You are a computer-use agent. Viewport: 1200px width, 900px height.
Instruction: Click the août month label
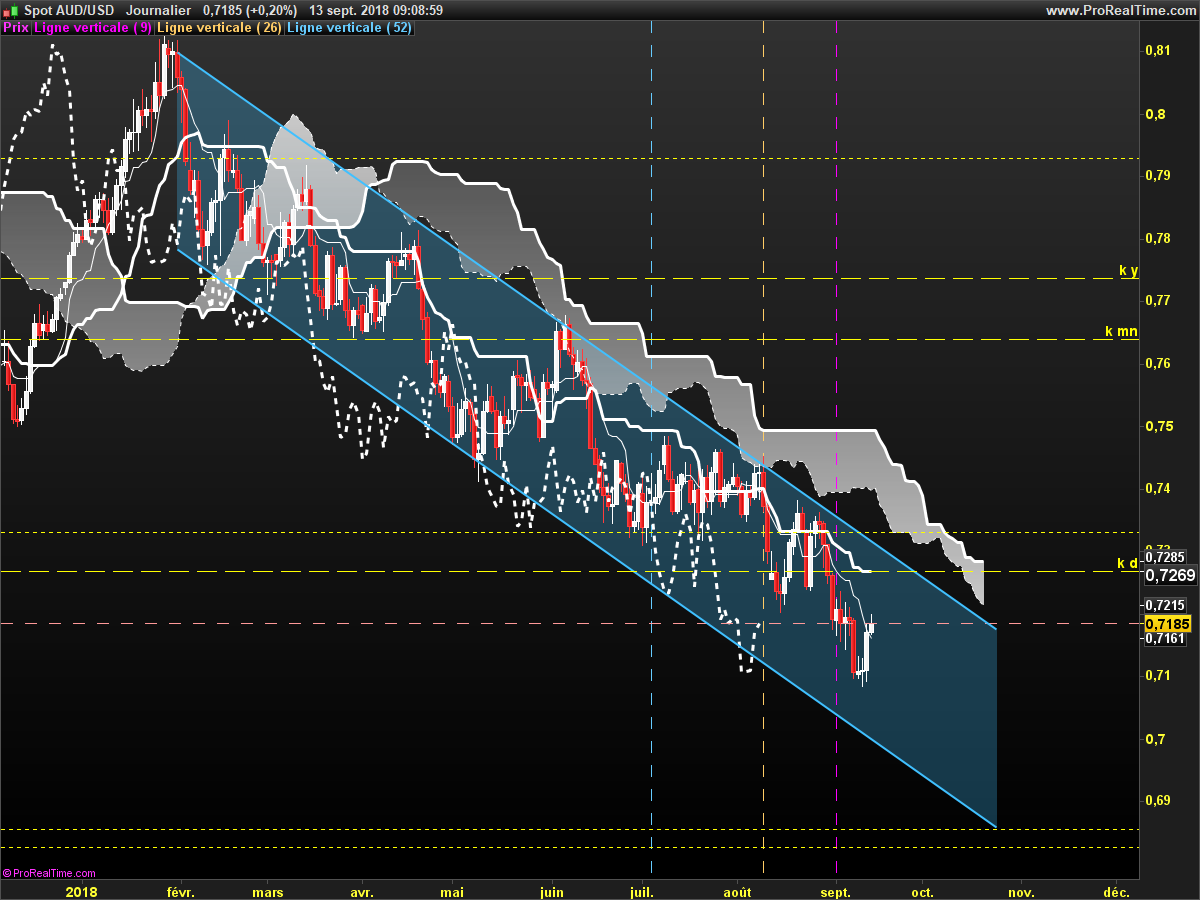(736, 892)
